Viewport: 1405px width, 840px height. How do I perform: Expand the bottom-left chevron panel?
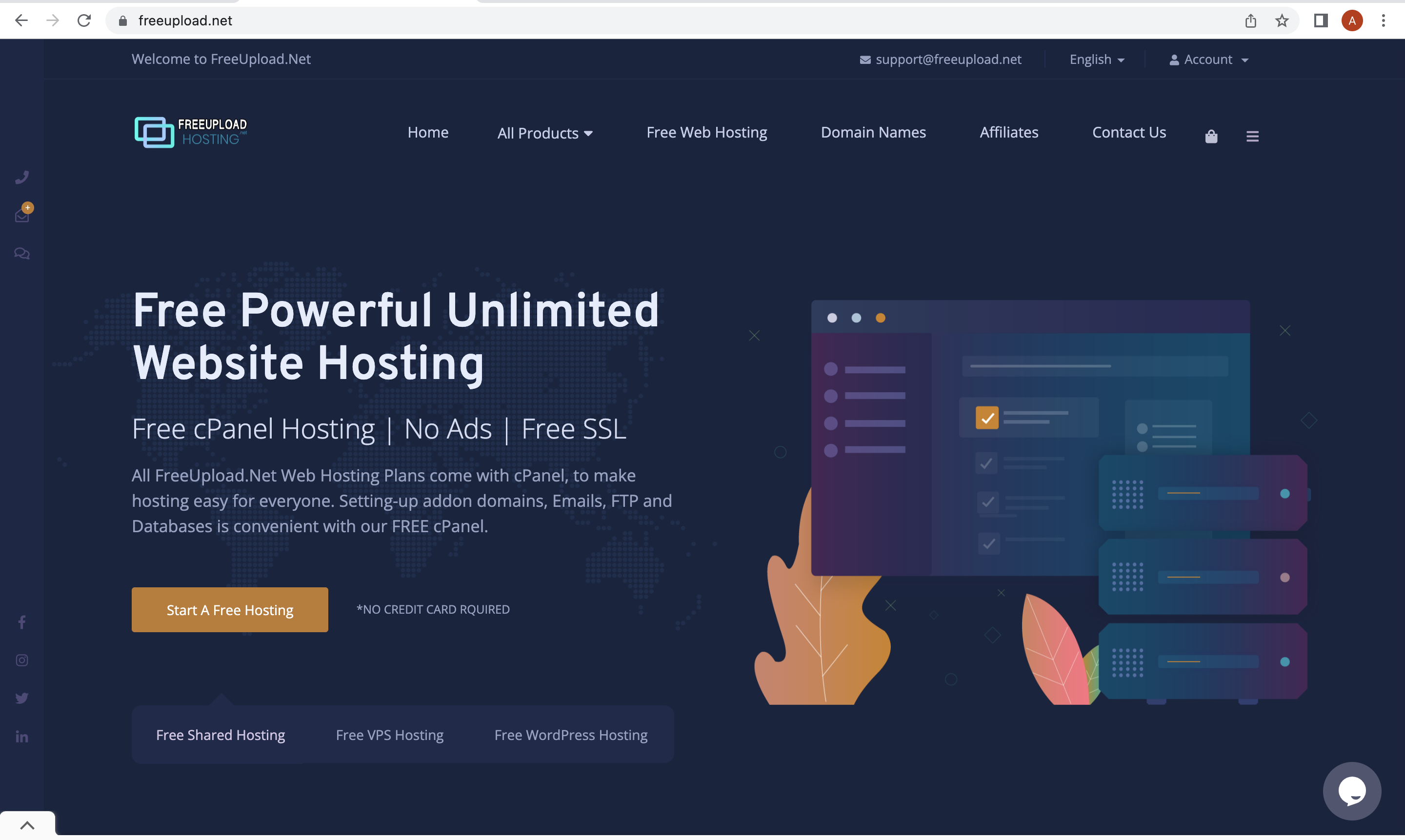pyautogui.click(x=27, y=825)
